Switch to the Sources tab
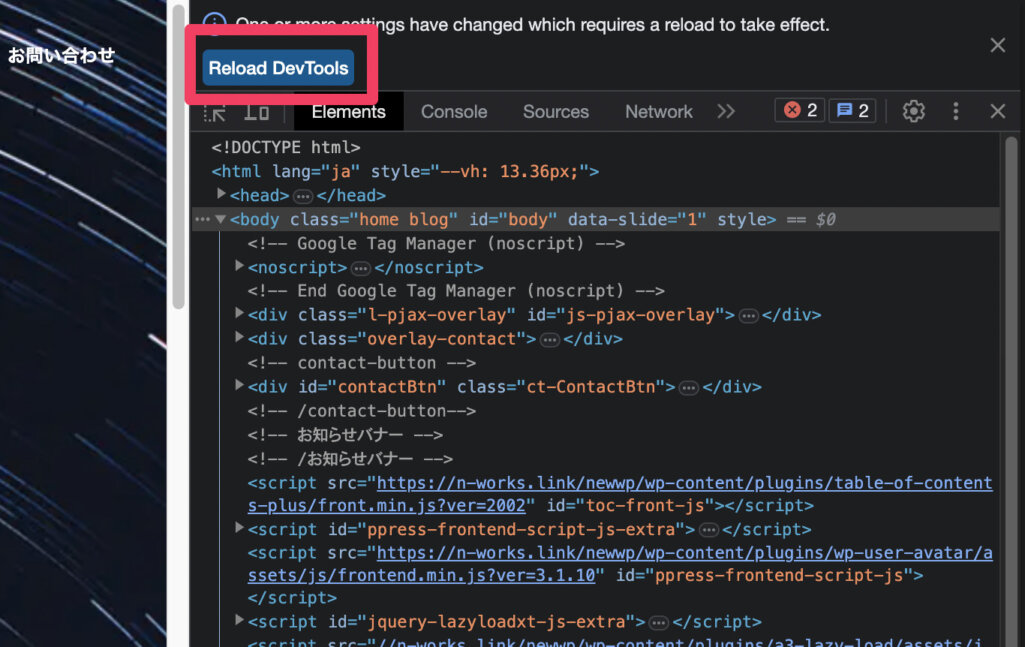 [555, 112]
